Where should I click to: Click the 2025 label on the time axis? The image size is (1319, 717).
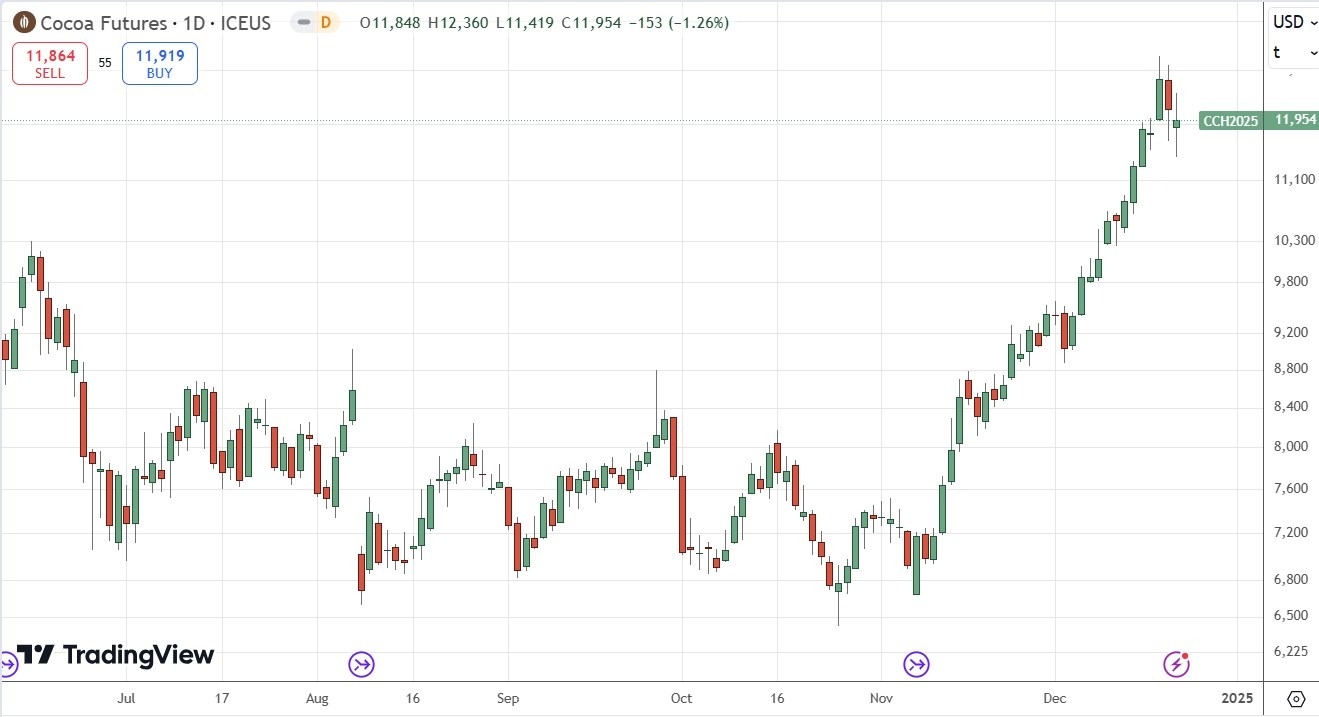[x=1237, y=698]
